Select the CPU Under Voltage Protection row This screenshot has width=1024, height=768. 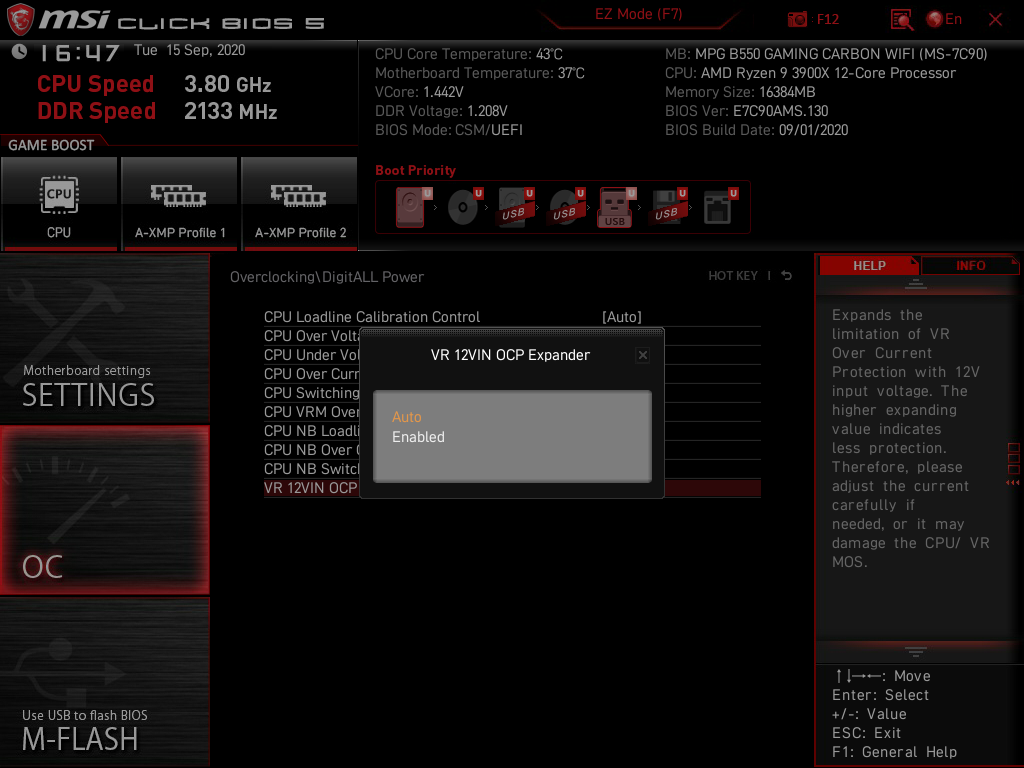(x=312, y=355)
